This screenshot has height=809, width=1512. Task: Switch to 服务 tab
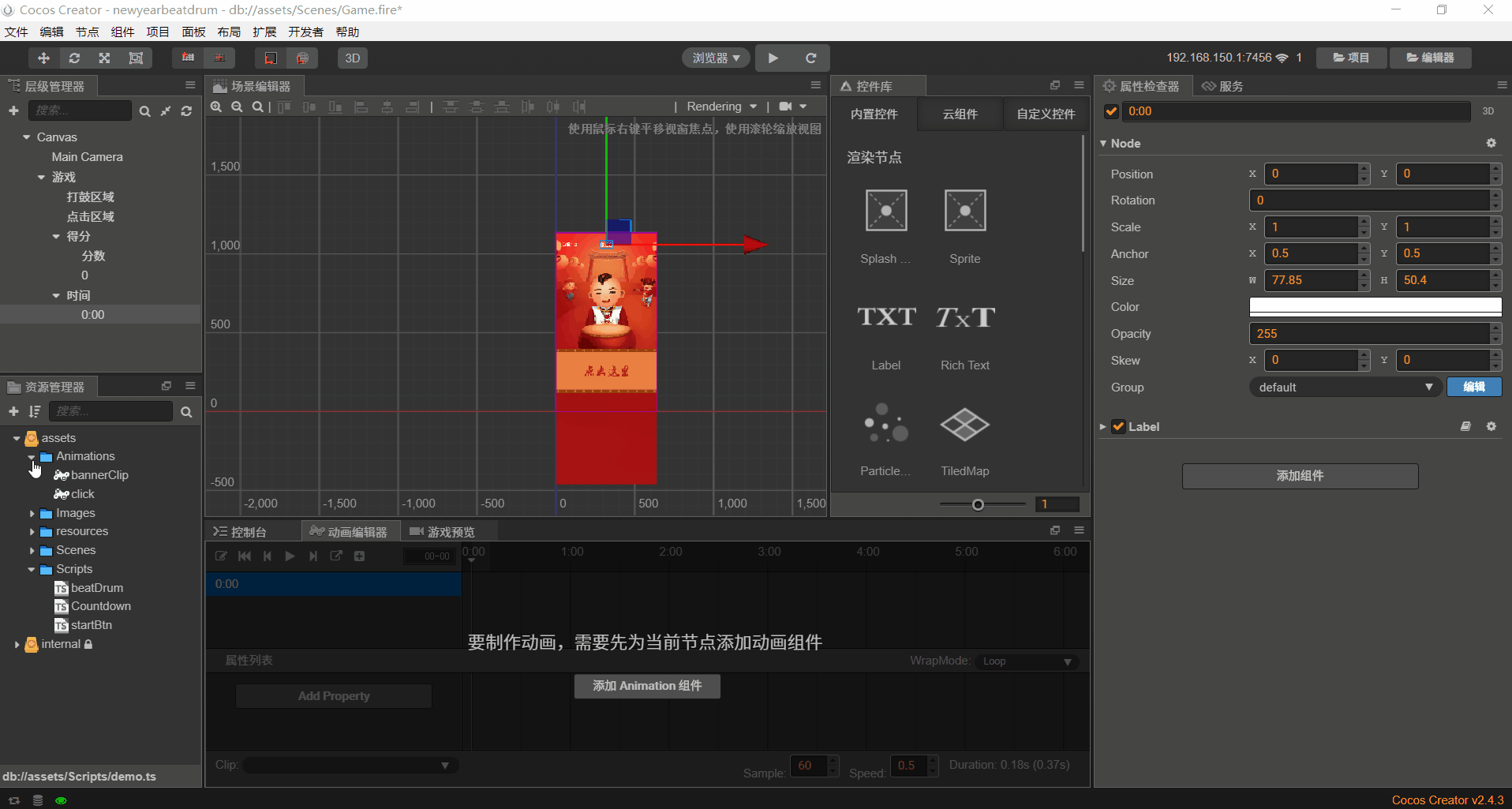pos(1223,86)
